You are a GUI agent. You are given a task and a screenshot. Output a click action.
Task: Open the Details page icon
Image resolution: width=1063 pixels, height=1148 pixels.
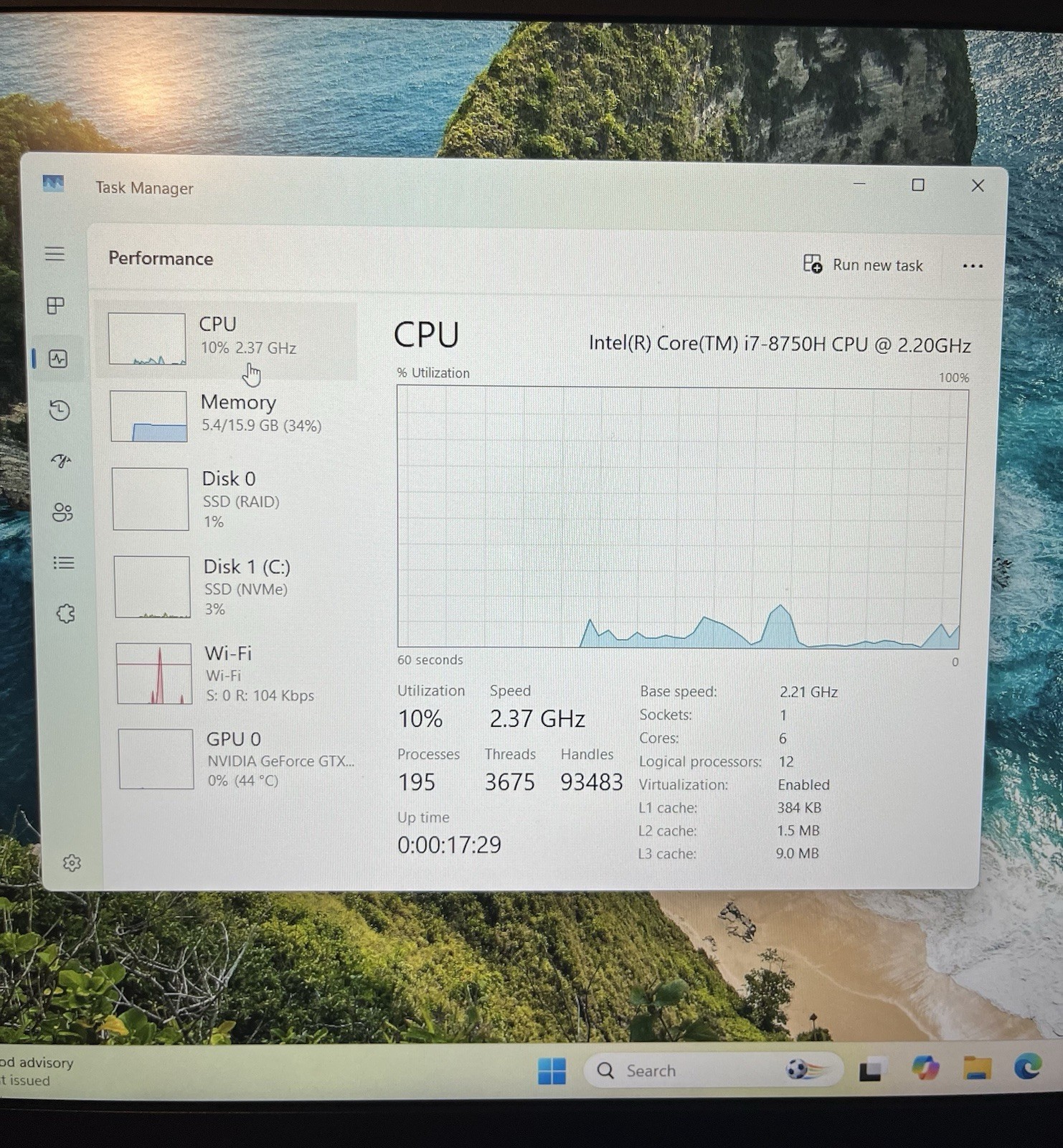click(64, 563)
